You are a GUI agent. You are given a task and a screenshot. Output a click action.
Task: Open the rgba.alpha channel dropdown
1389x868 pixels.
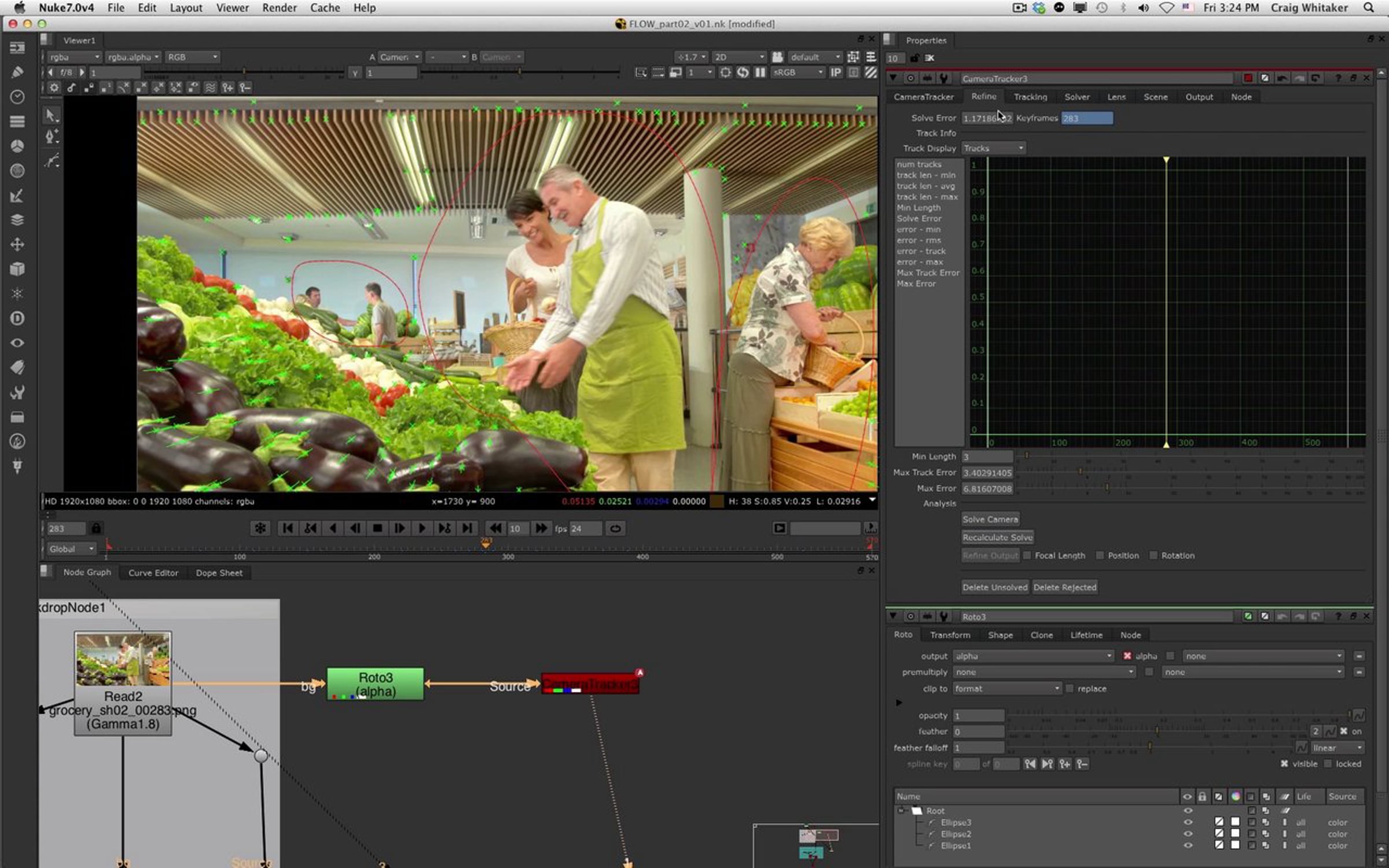(133, 57)
